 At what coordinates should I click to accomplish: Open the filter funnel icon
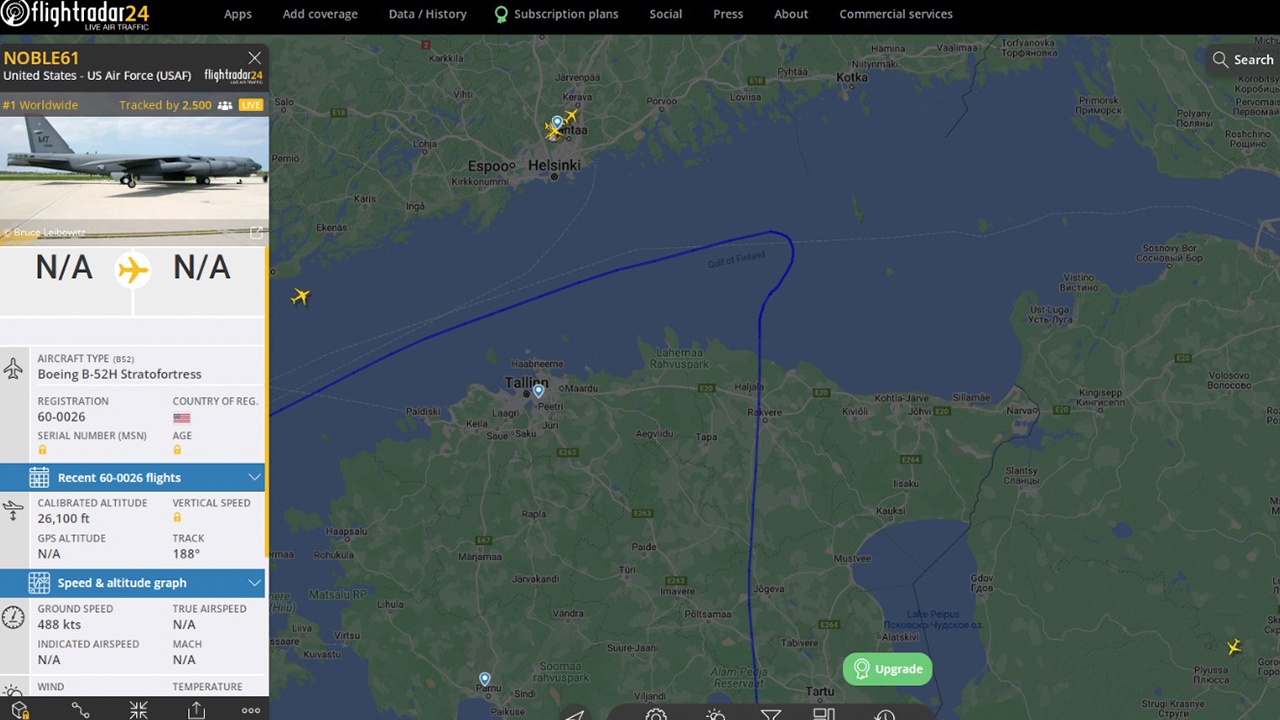click(770, 714)
